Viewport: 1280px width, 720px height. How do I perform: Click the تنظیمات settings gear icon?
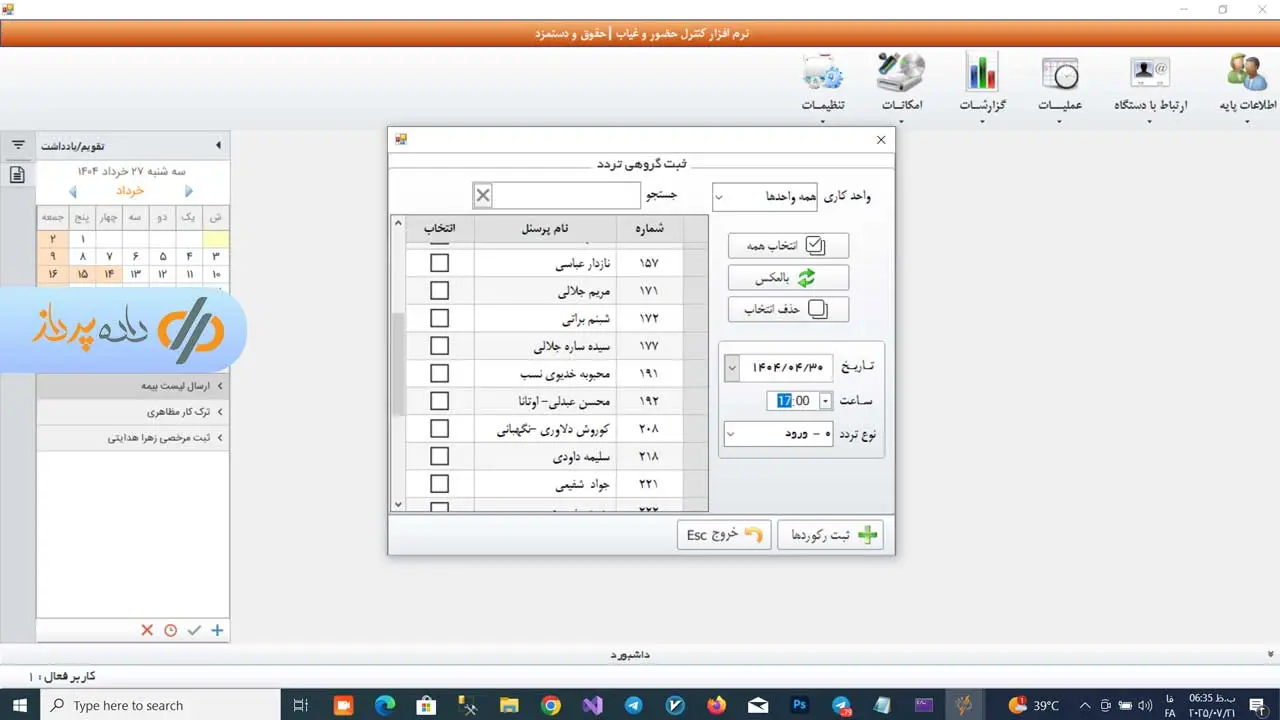point(823,74)
